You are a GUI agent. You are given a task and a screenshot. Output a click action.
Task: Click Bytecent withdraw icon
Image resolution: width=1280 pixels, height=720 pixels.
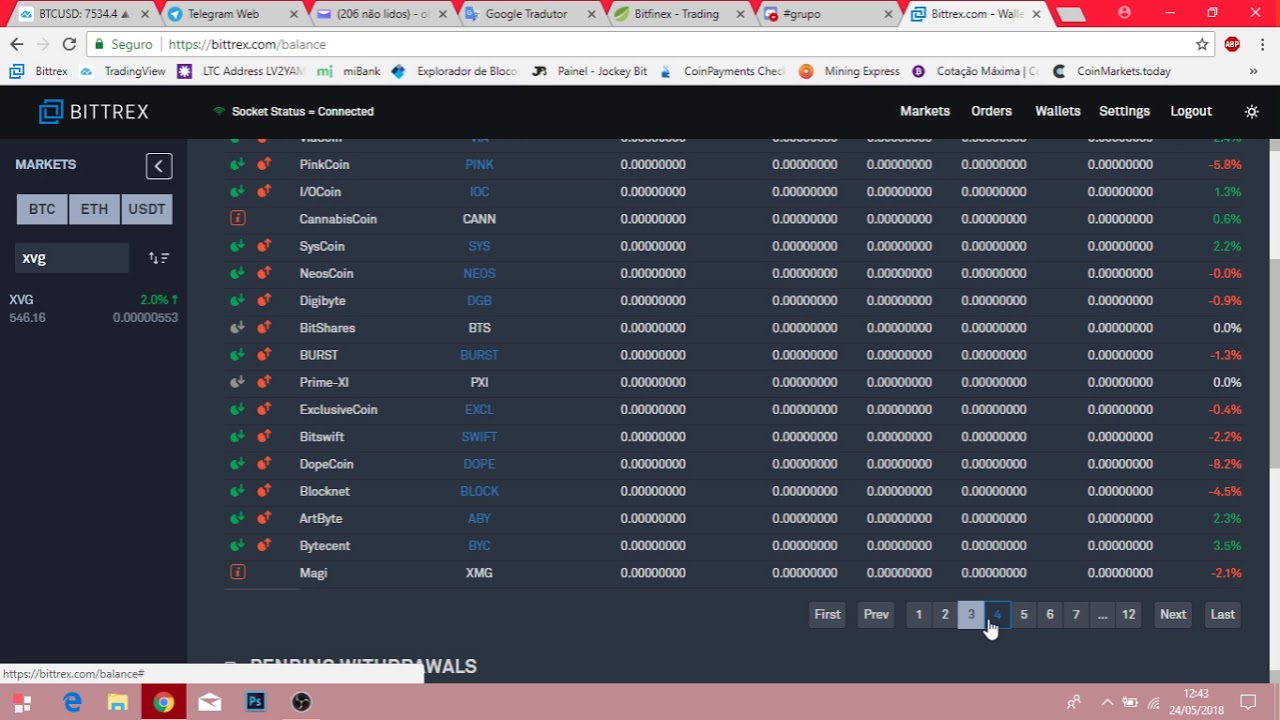(x=264, y=545)
